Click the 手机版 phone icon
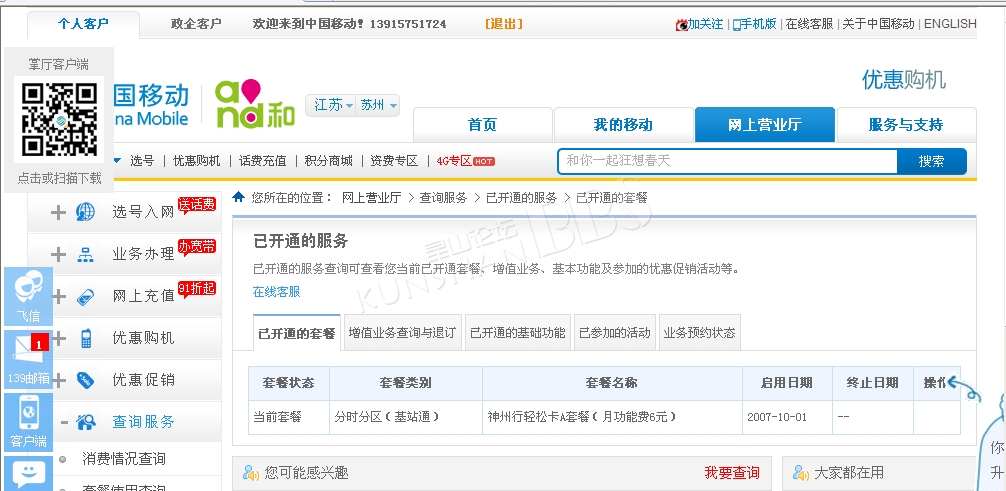The width and height of the screenshot is (1006, 491). tap(737, 24)
